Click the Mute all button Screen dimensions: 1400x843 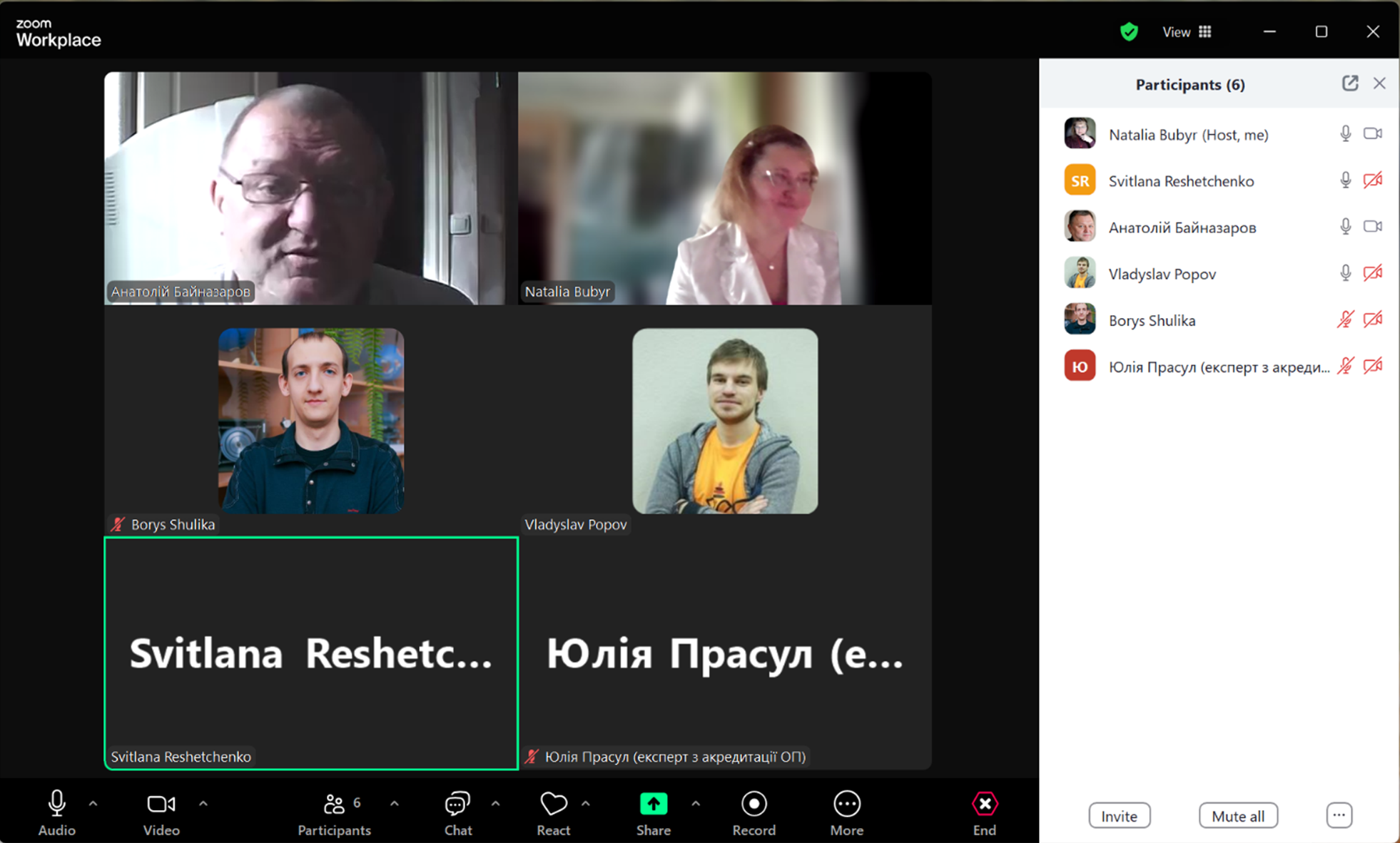click(x=1237, y=816)
